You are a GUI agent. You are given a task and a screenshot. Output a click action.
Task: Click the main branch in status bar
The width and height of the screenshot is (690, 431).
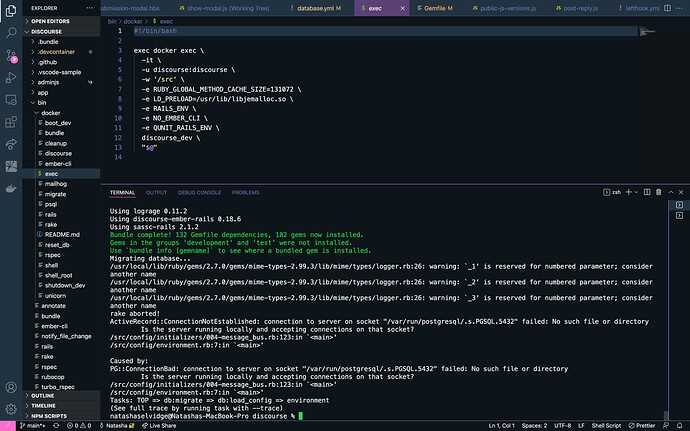point(33,426)
